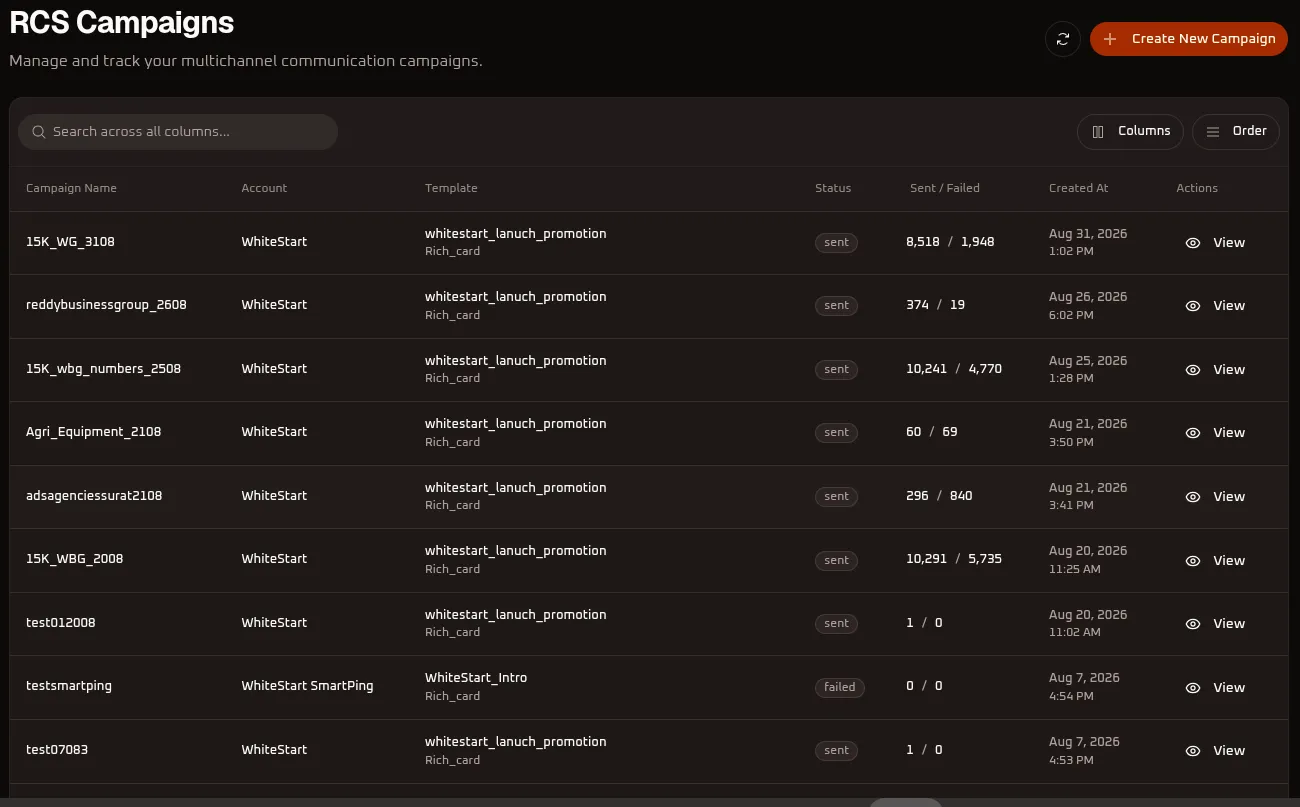Select campaign name Agri_Equipment_2108
The height and width of the screenshot is (807, 1300).
[x=94, y=432]
